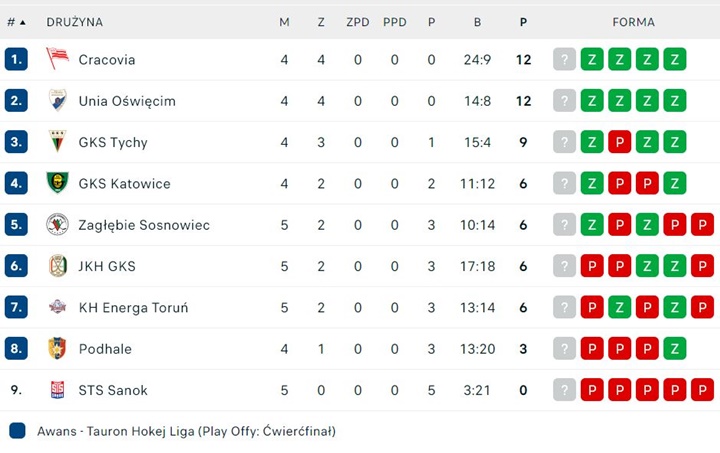Click the KH Energa Toruń logo

click(57, 307)
